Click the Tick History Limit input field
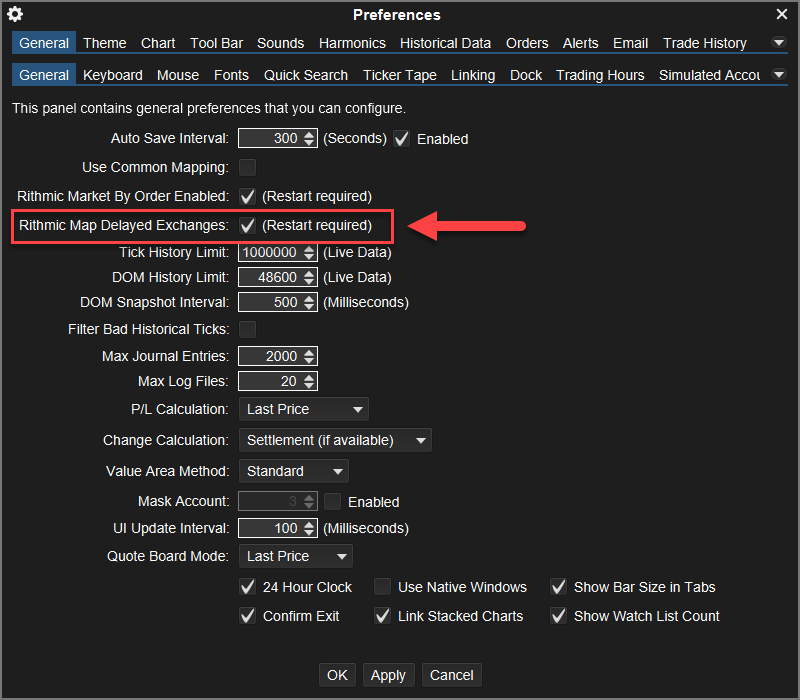Image resolution: width=800 pixels, height=700 pixels. click(x=269, y=253)
